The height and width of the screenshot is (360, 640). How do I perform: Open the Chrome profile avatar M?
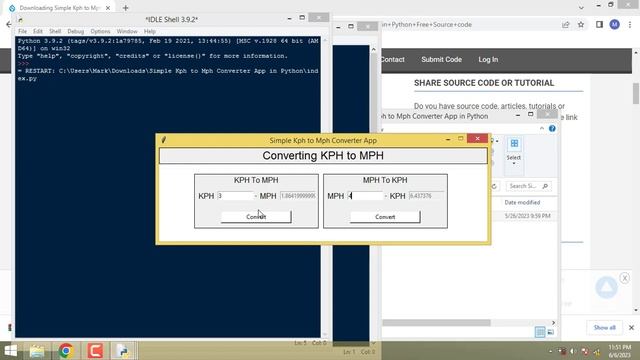pyautogui.click(x=614, y=24)
